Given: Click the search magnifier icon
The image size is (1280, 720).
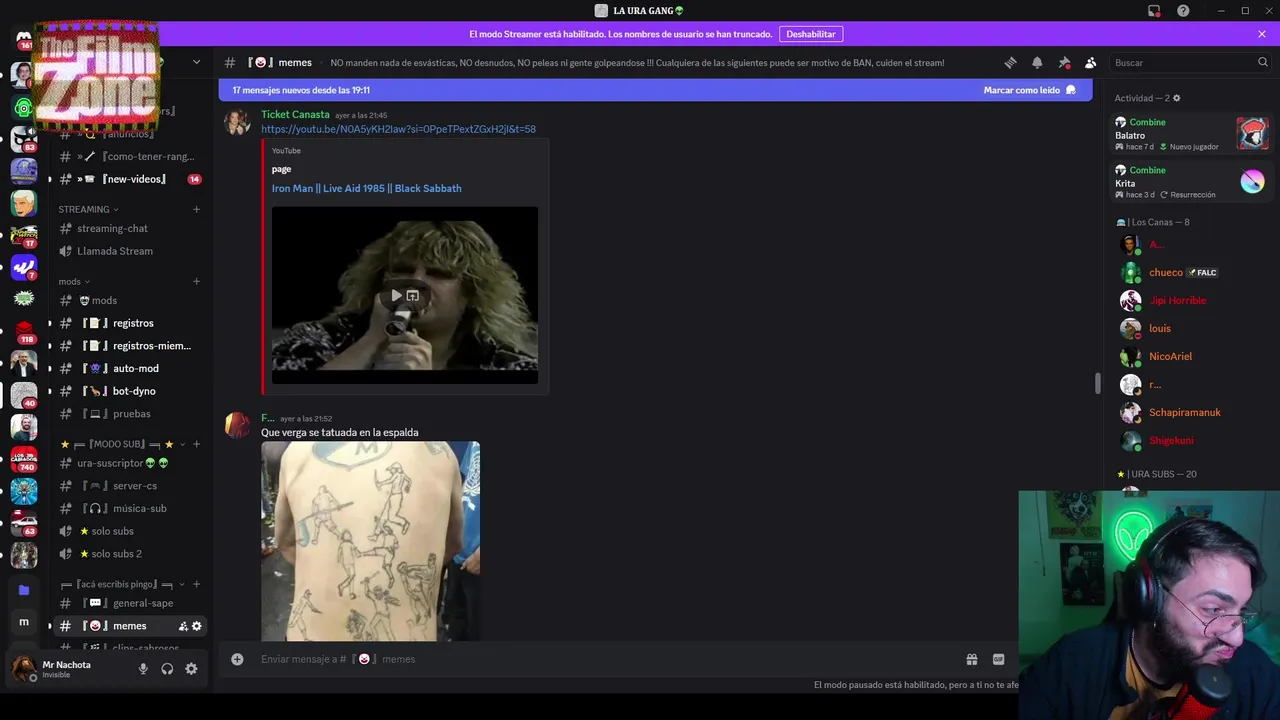Looking at the screenshot, I should click(x=1262, y=62).
